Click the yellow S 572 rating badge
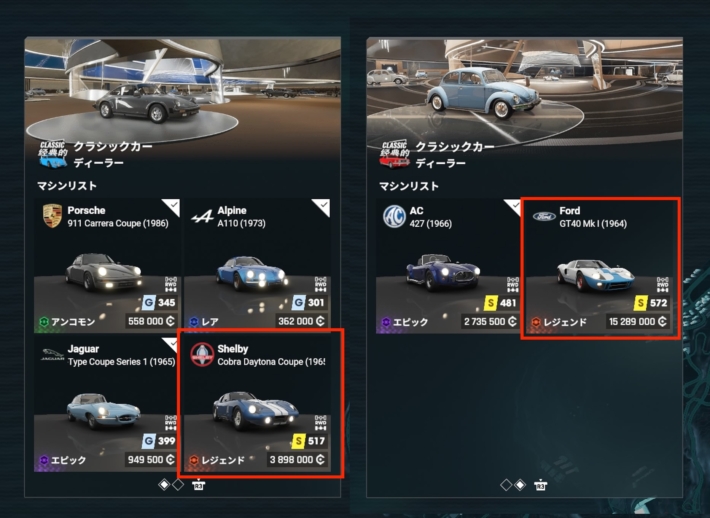The width and height of the screenshot is (710, 518). pyautogui.click(x=652, y=303)
